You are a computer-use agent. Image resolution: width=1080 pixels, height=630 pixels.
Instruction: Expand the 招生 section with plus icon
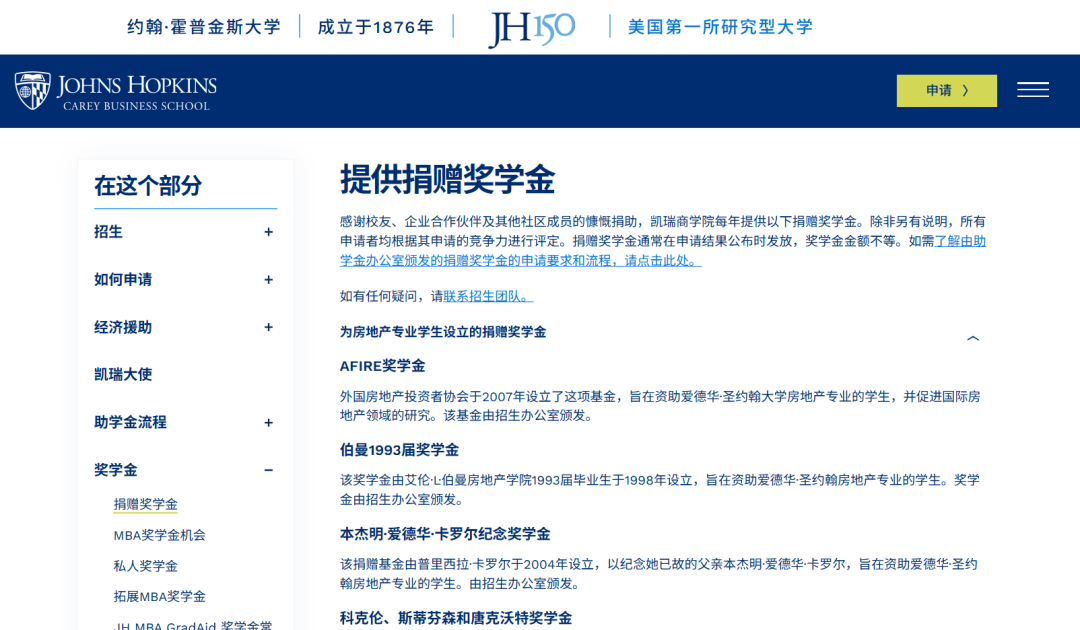[x=269, y=232]
